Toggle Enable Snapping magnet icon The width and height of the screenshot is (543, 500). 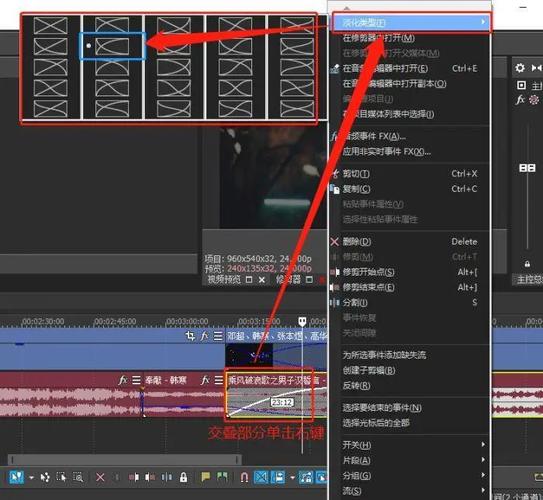click(244, 478)
